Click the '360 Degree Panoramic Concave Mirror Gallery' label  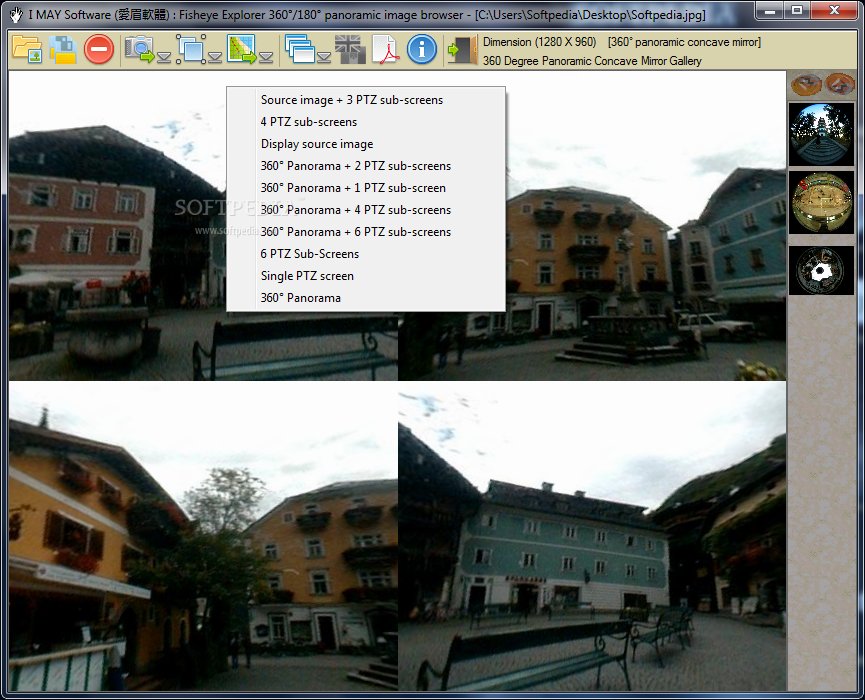(x=592, y=61)
